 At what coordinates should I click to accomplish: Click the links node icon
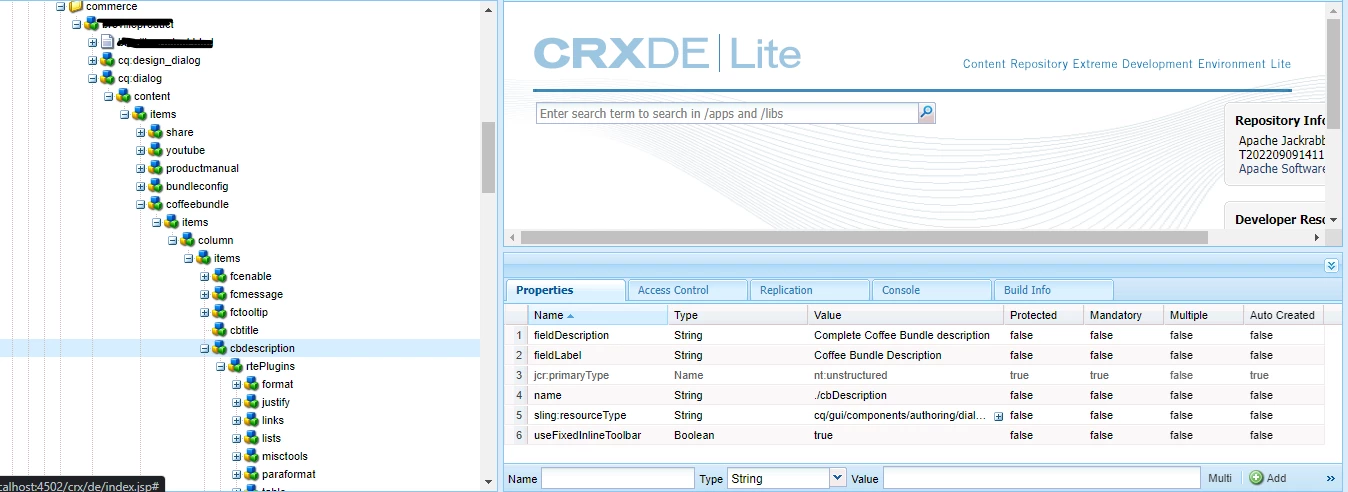252,420
